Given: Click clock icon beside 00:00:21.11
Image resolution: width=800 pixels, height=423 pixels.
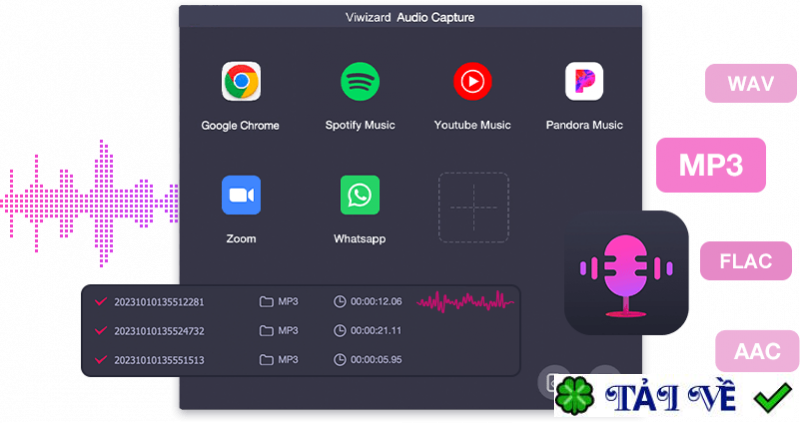Looking at the screenshot, I should point(339,331).
